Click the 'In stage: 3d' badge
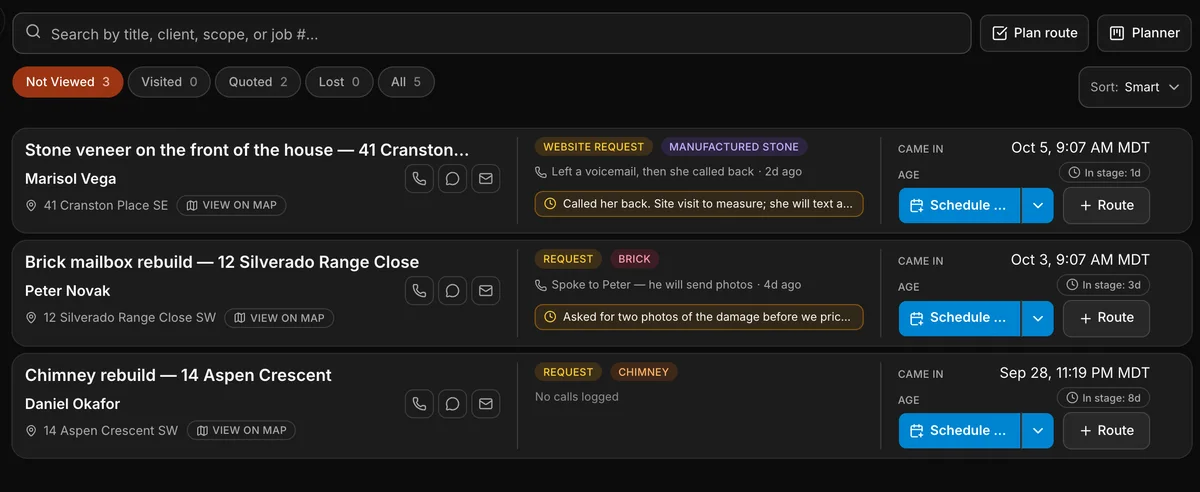 tap(1104, 285)
